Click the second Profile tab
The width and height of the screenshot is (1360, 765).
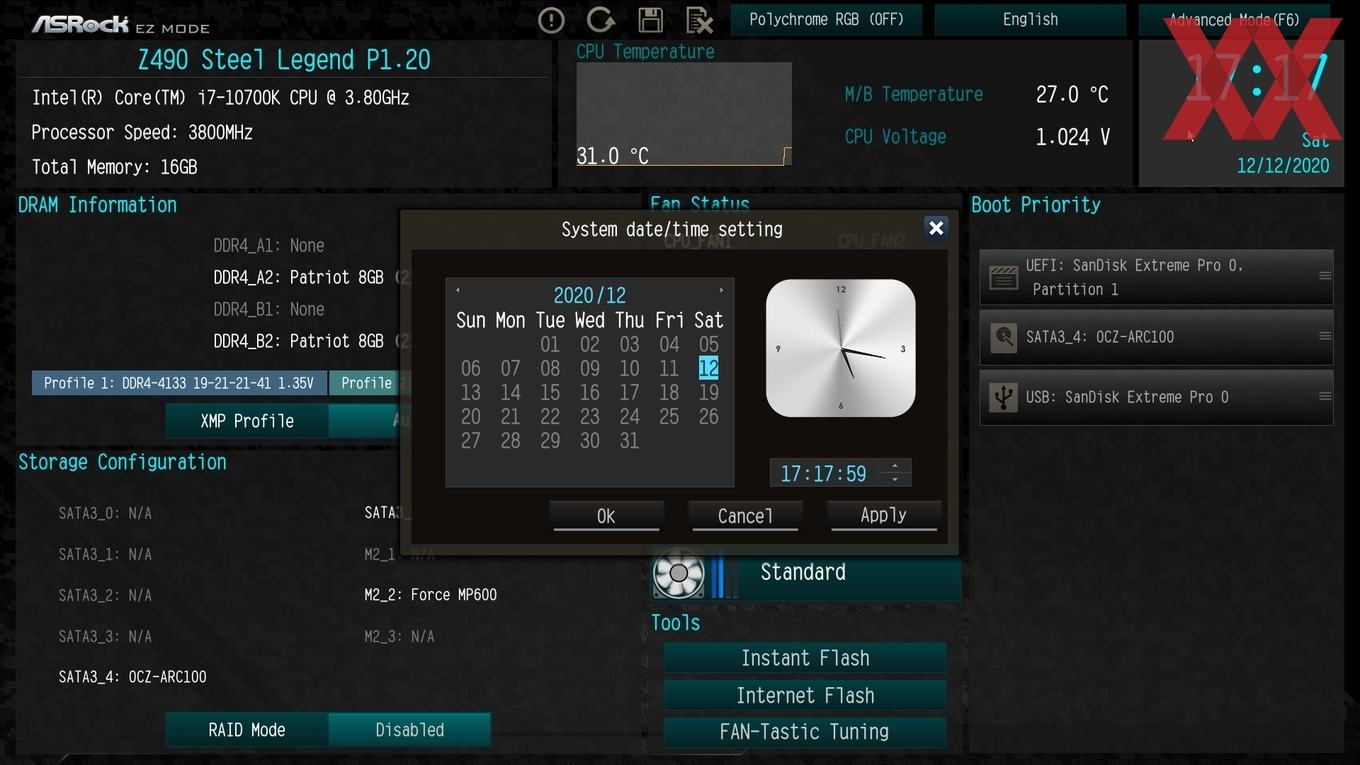pyautogui.click(x=365, y=383)
